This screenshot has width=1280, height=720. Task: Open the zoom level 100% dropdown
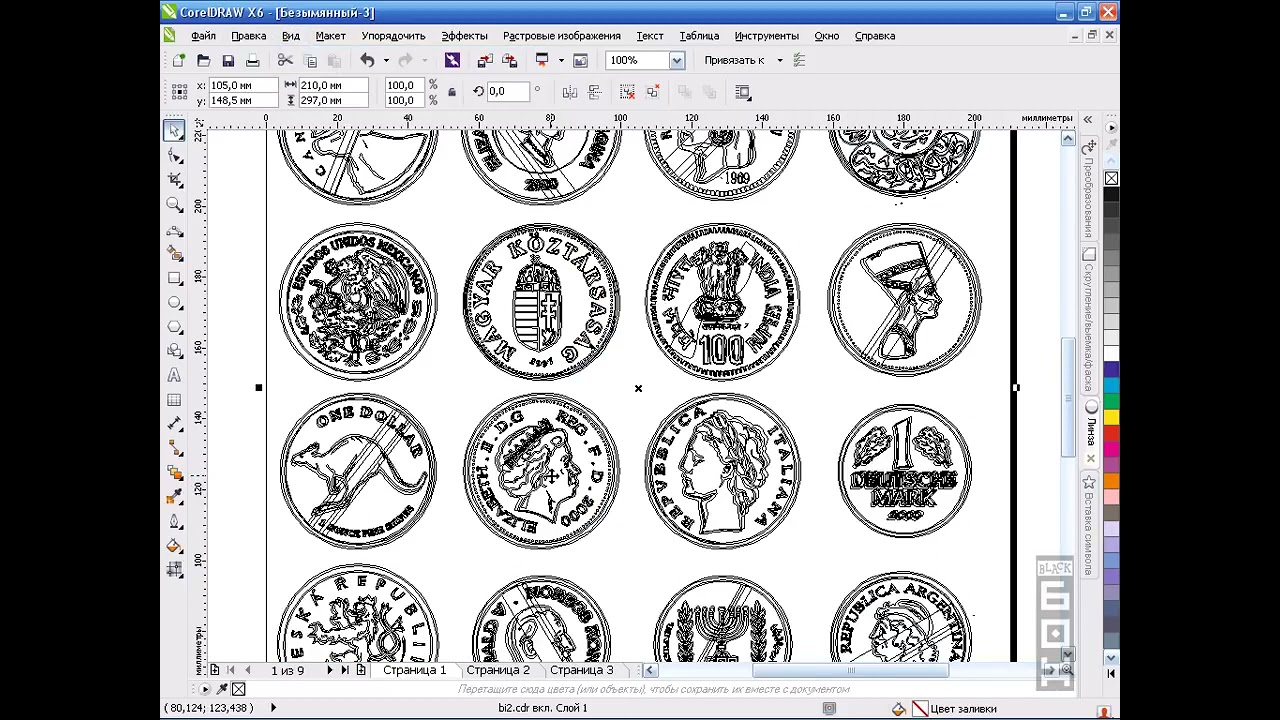[x=677, y=61]
